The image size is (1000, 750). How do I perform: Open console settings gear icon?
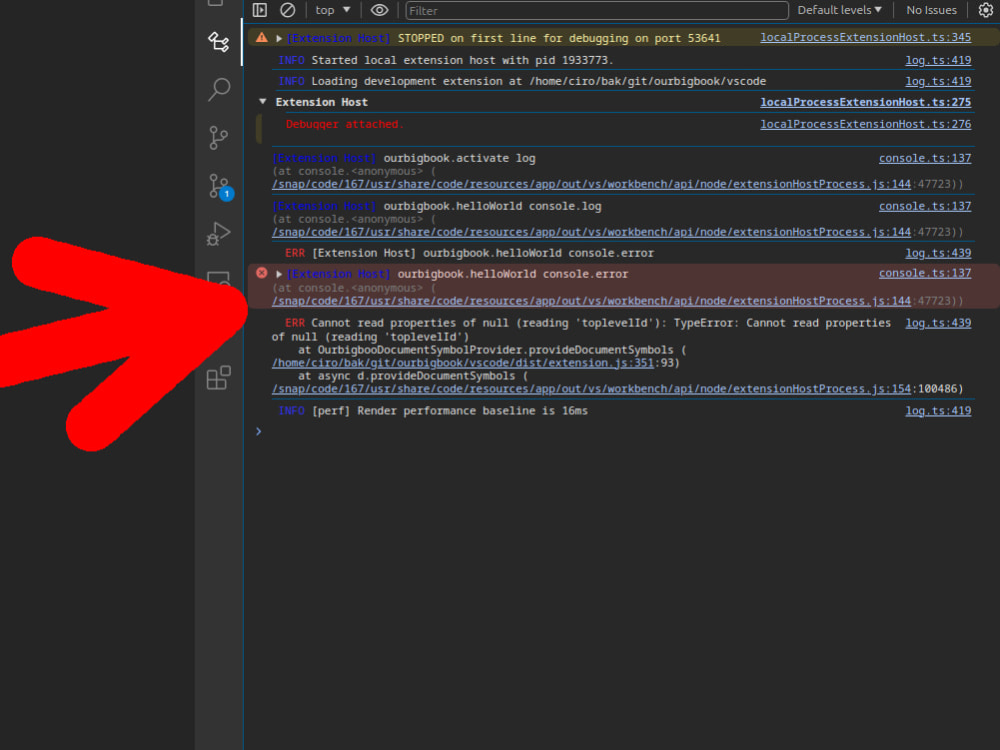coord(985,10)
